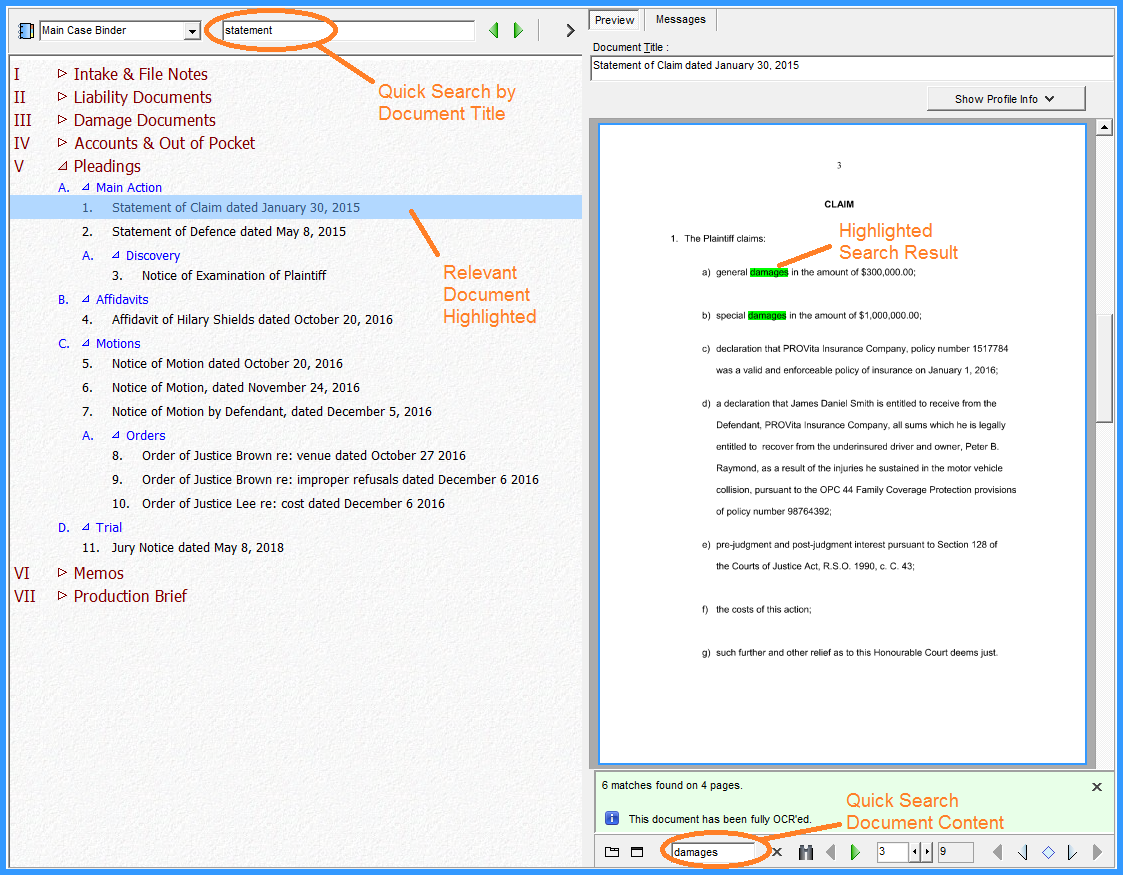1123x875 pixels.
Task: Switch to the Preview tab
Action: tap(614, 20)
